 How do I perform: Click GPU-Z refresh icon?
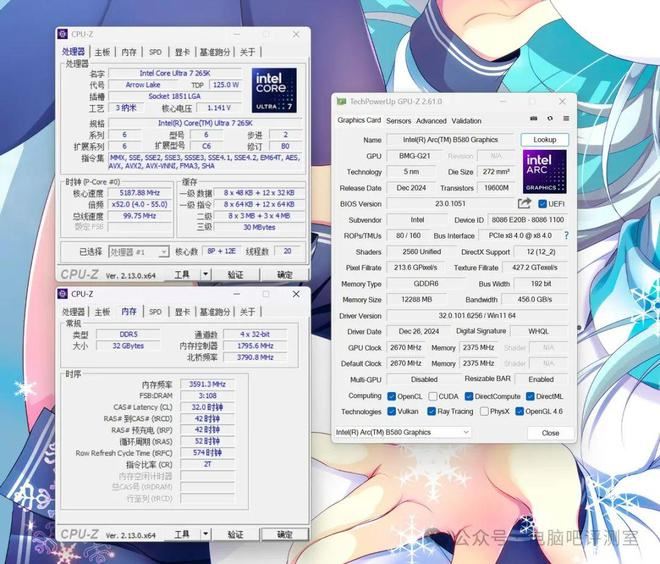point(550,119)
